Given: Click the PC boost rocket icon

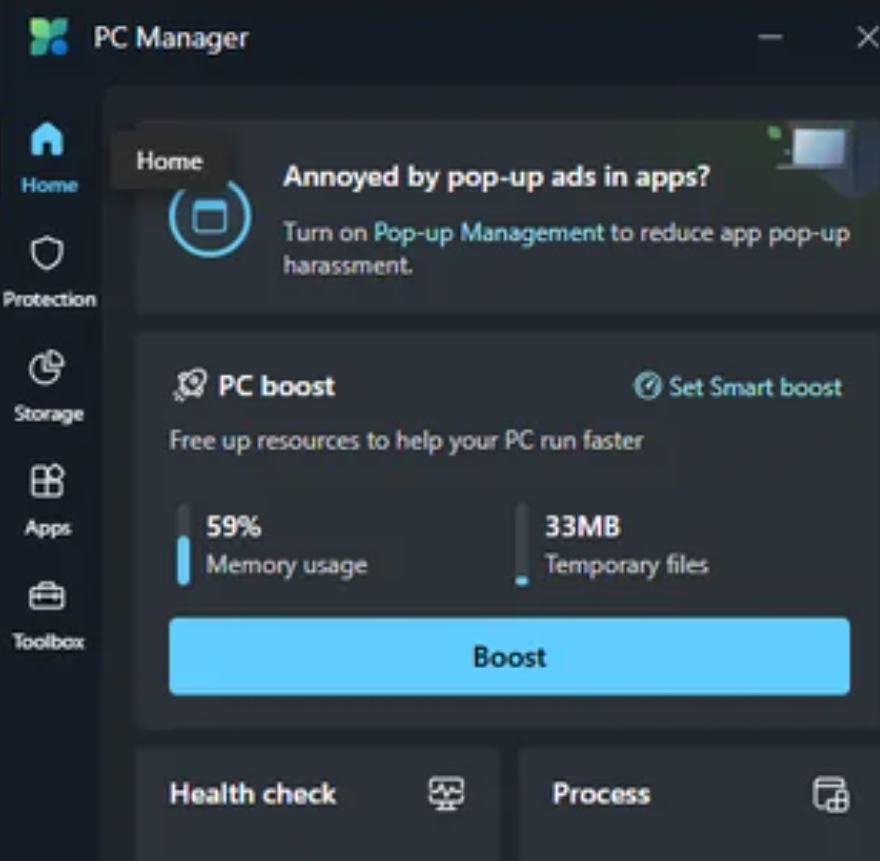Looking at the screenshot, I should point(190,385).
